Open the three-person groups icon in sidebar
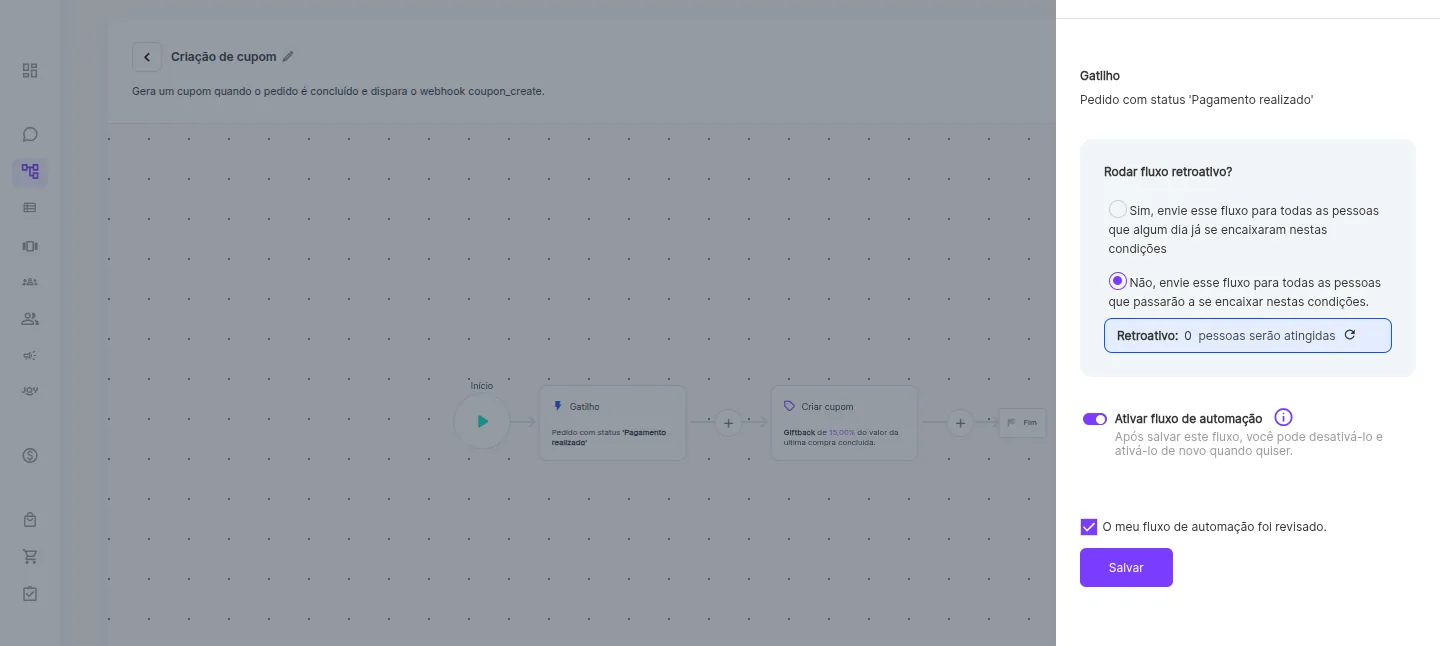 30,282
